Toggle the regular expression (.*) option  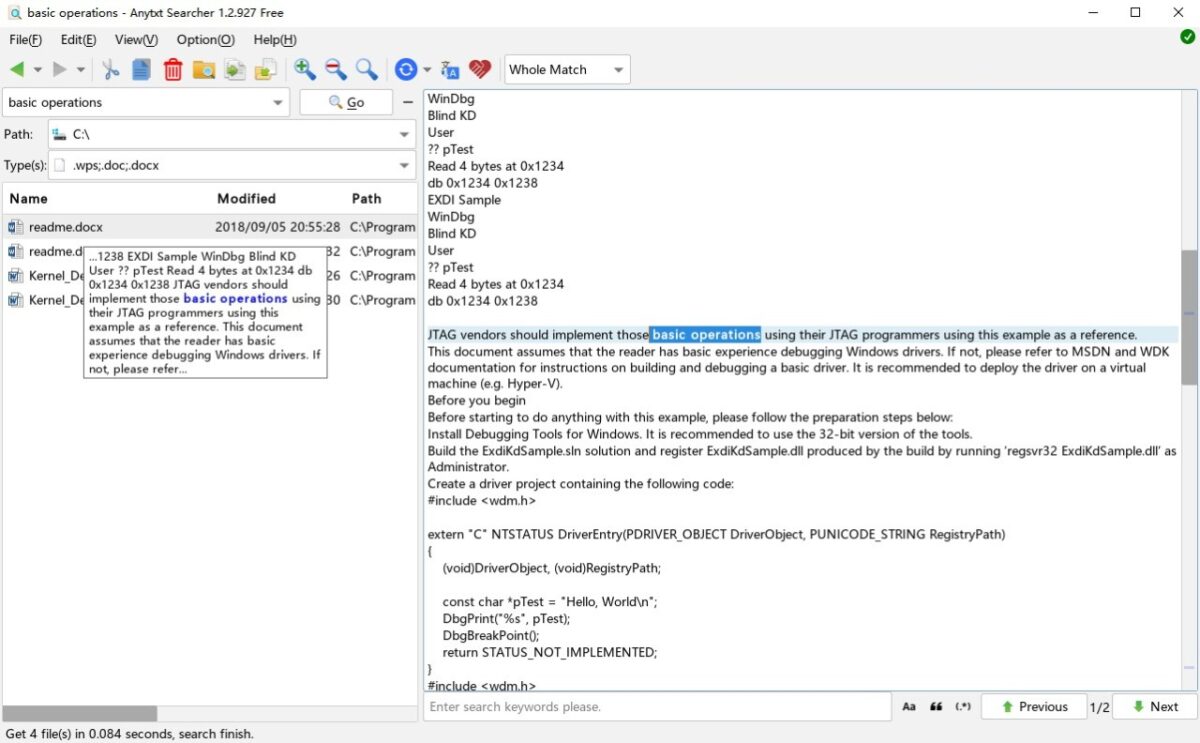point(963,707)
